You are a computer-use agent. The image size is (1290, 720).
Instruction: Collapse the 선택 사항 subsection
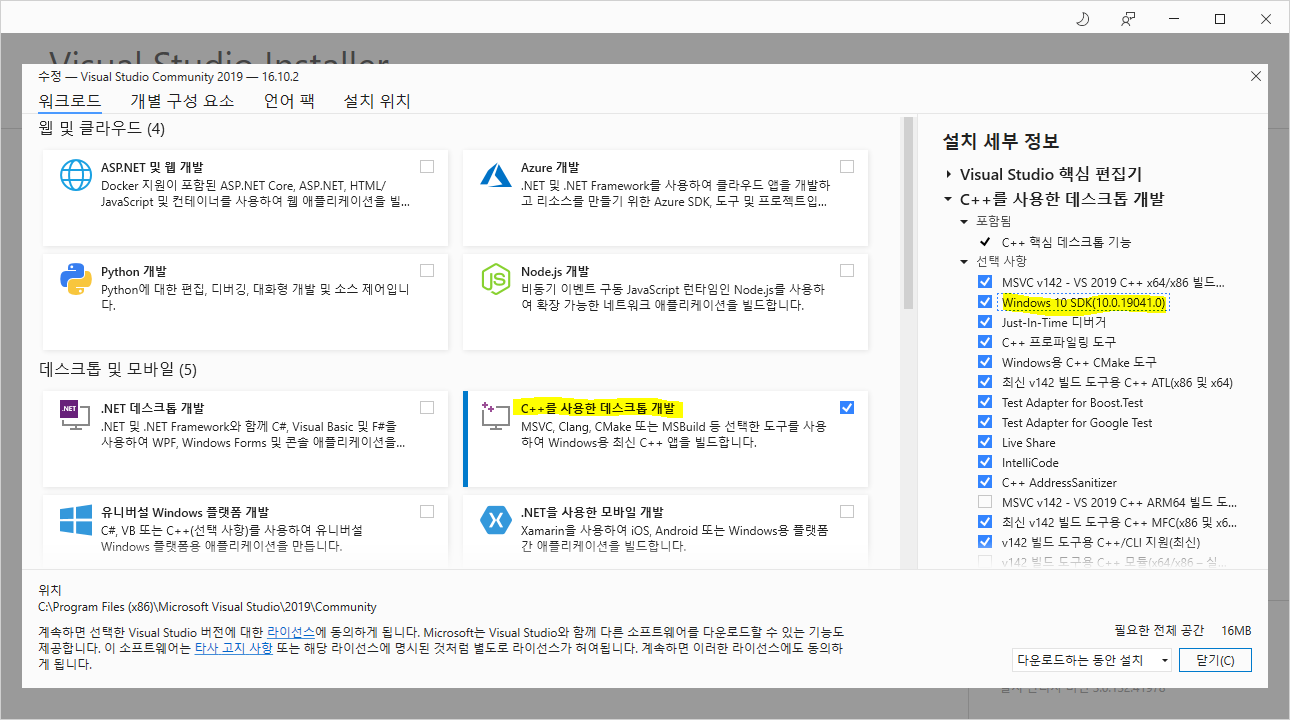[965, 262]
